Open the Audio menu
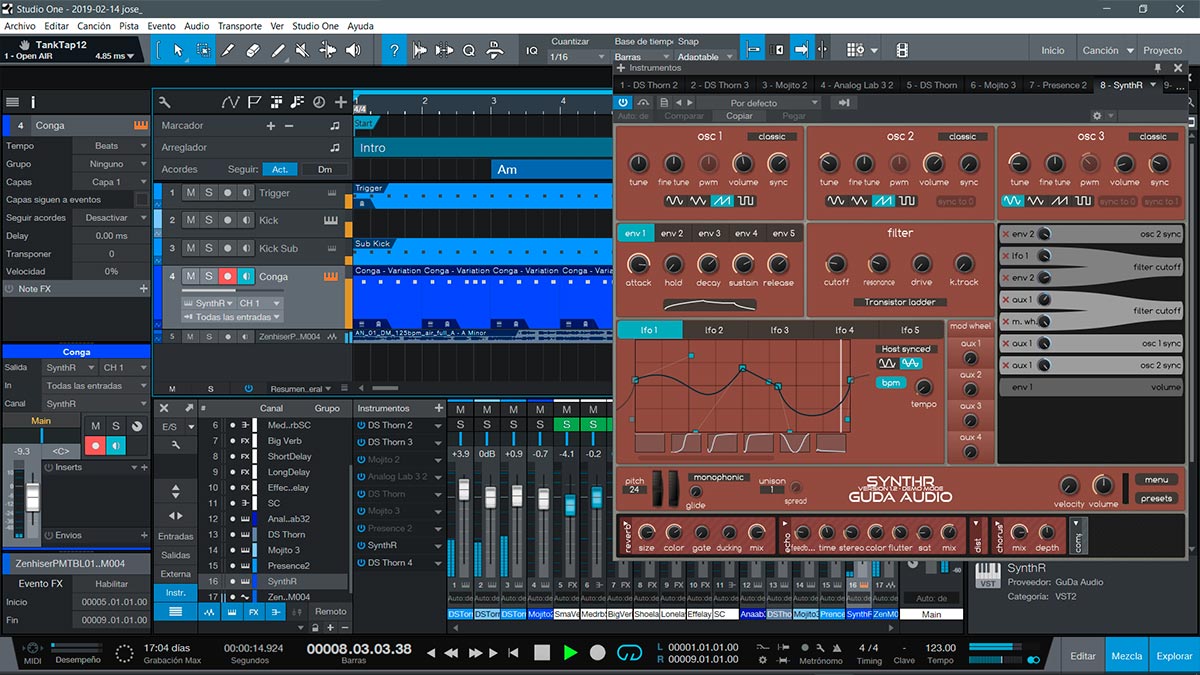The image size is (1200, 675). pos(197,25)
